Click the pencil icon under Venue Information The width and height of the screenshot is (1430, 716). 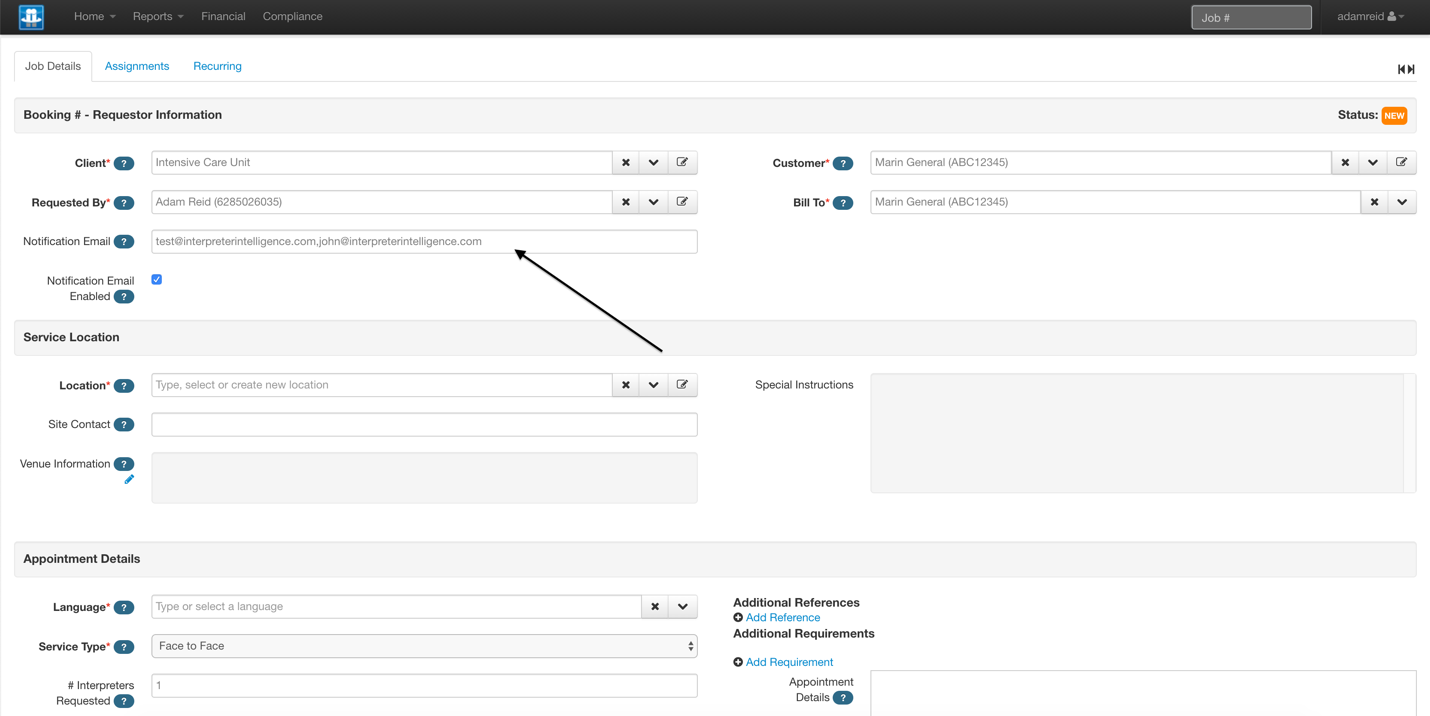tap(128, 479)
